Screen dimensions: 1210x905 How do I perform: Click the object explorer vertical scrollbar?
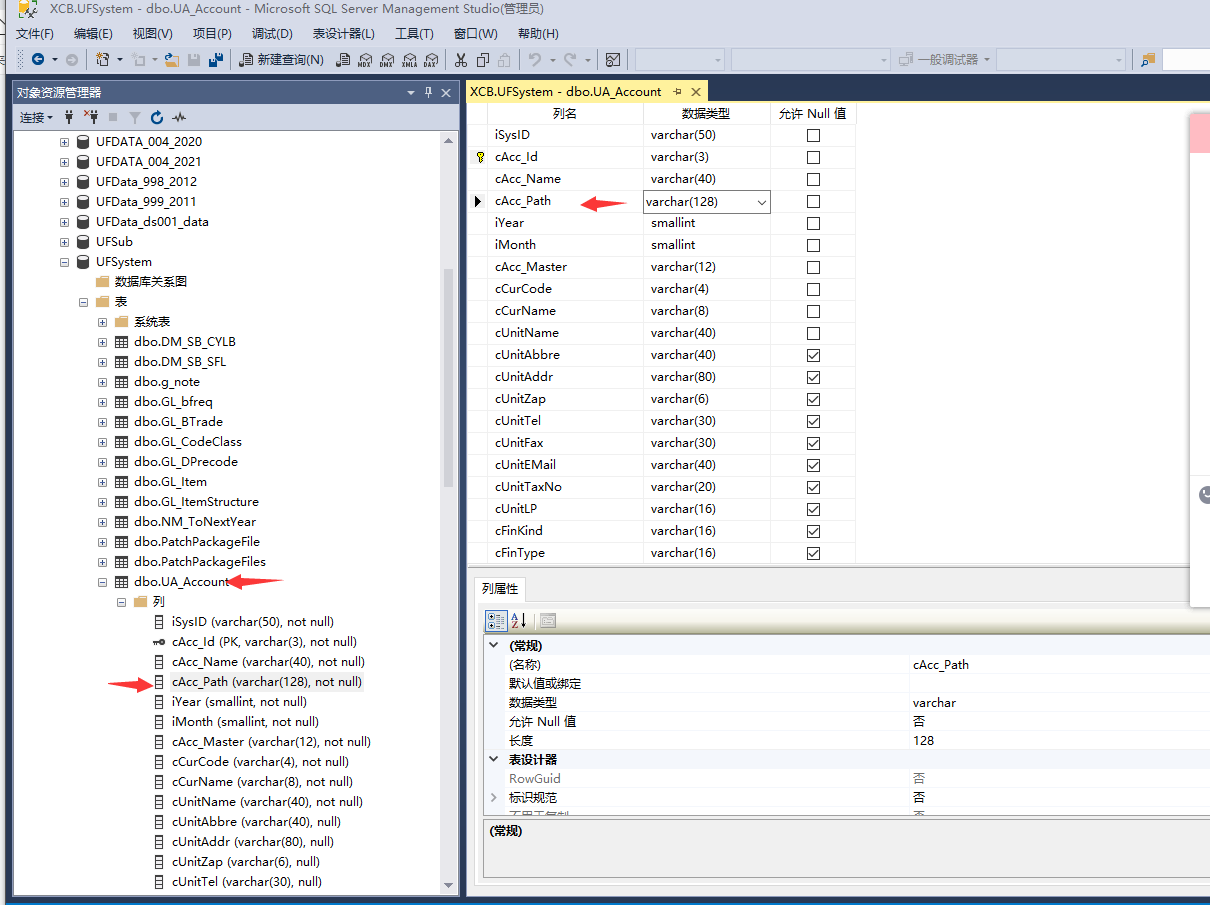[448, 377]
